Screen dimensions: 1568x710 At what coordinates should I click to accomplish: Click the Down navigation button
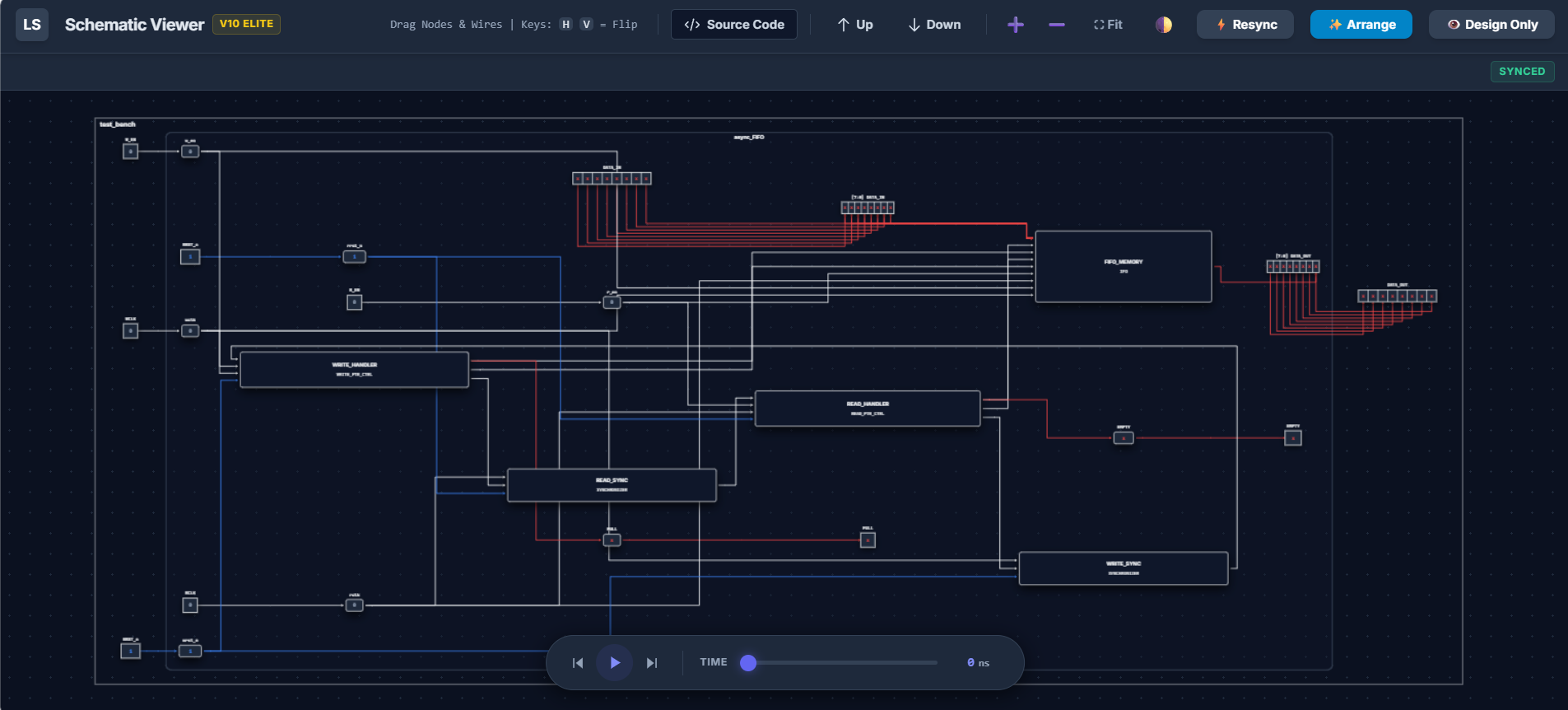click(934, 25)
